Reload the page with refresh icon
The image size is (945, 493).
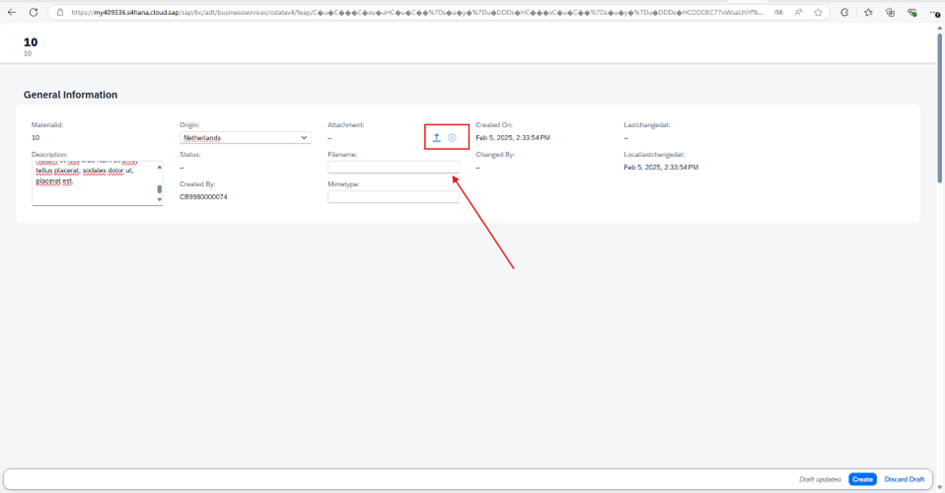(x=33, y=13)
